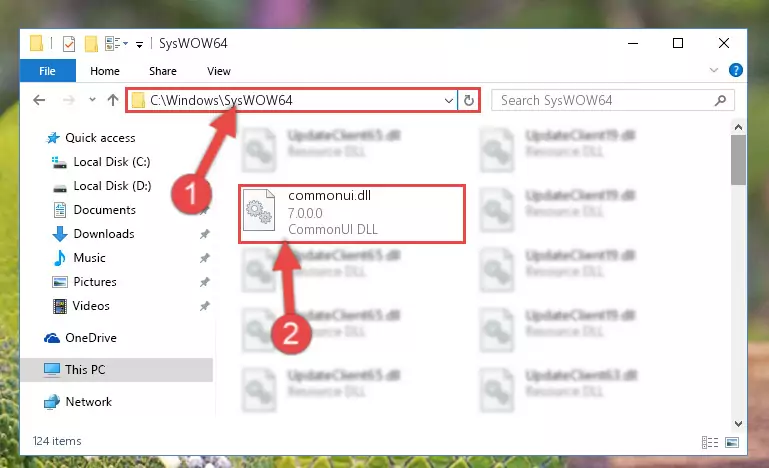Click the New folder icon in title bar
Viewport: 769px width, 468px height.
tap(91, 44)
